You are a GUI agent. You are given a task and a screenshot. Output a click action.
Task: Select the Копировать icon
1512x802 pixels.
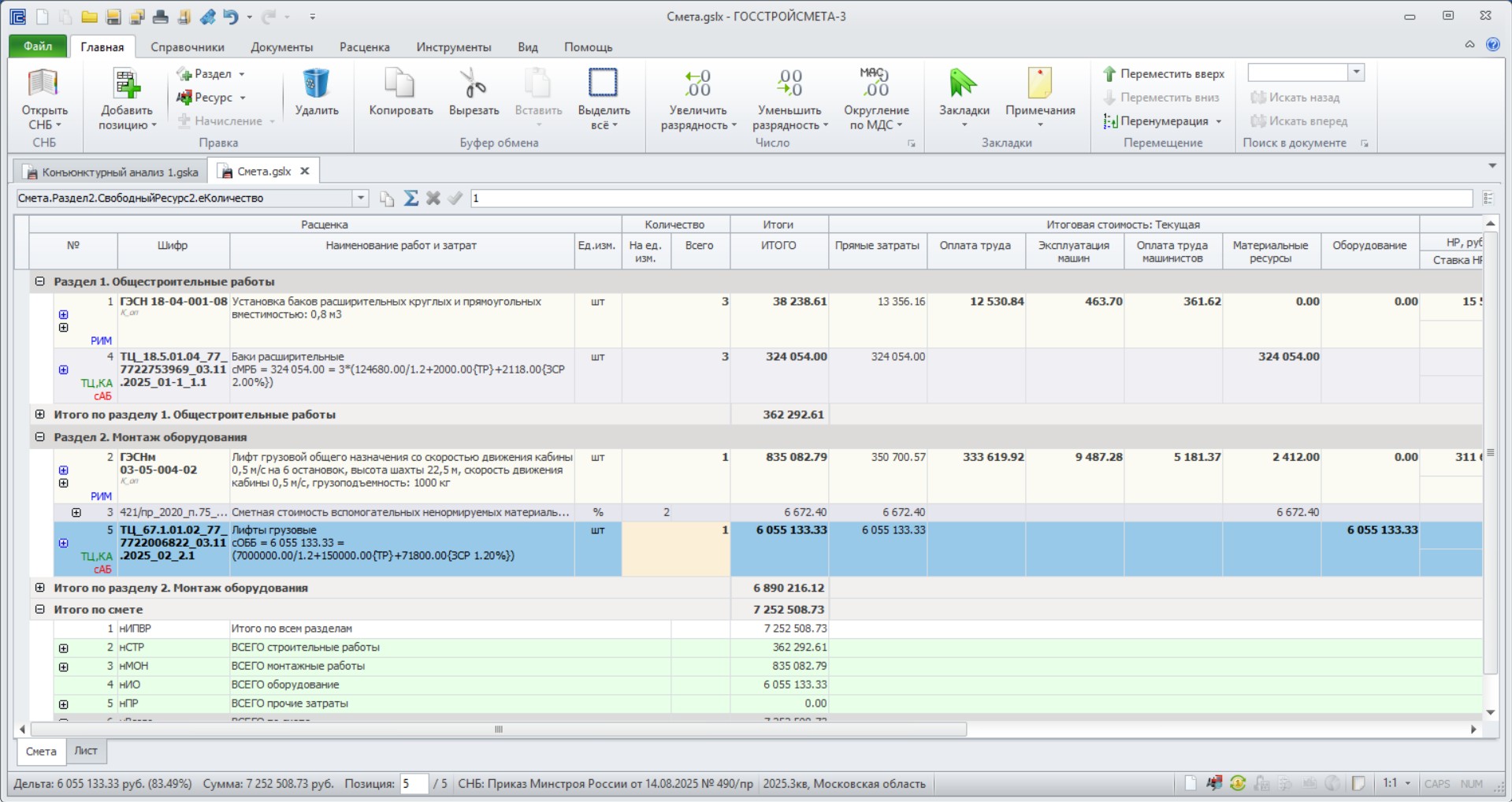(400, 84)
